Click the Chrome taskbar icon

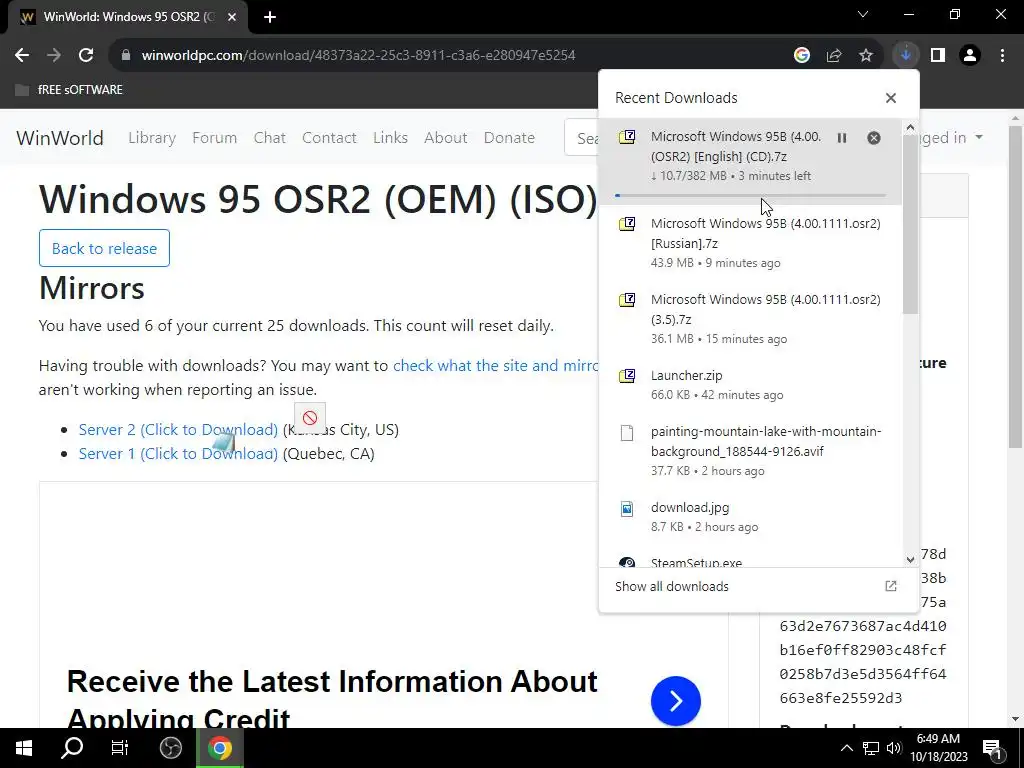point(220,748)
